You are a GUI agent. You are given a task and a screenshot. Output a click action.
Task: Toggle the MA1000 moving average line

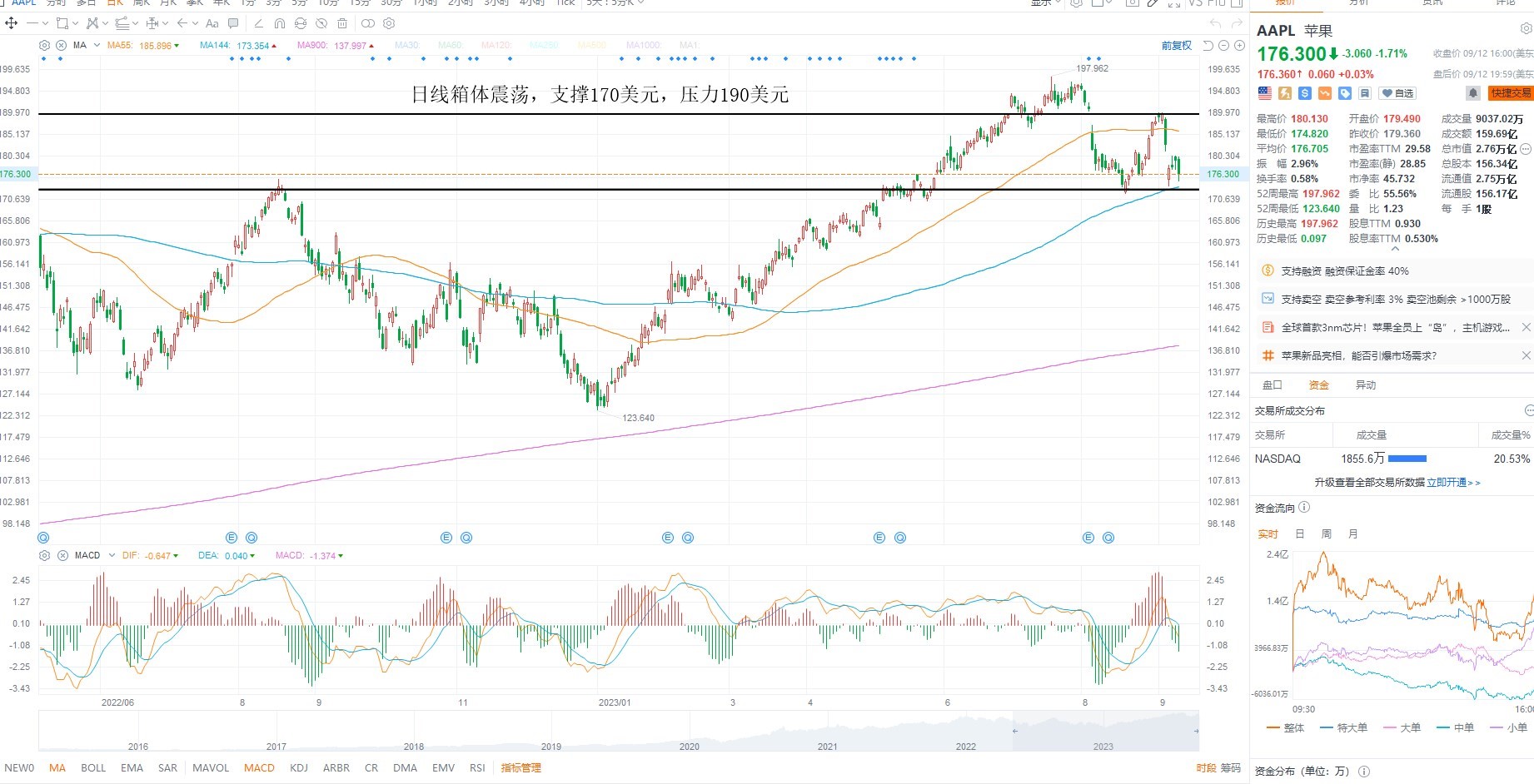(x=643, y=45)
